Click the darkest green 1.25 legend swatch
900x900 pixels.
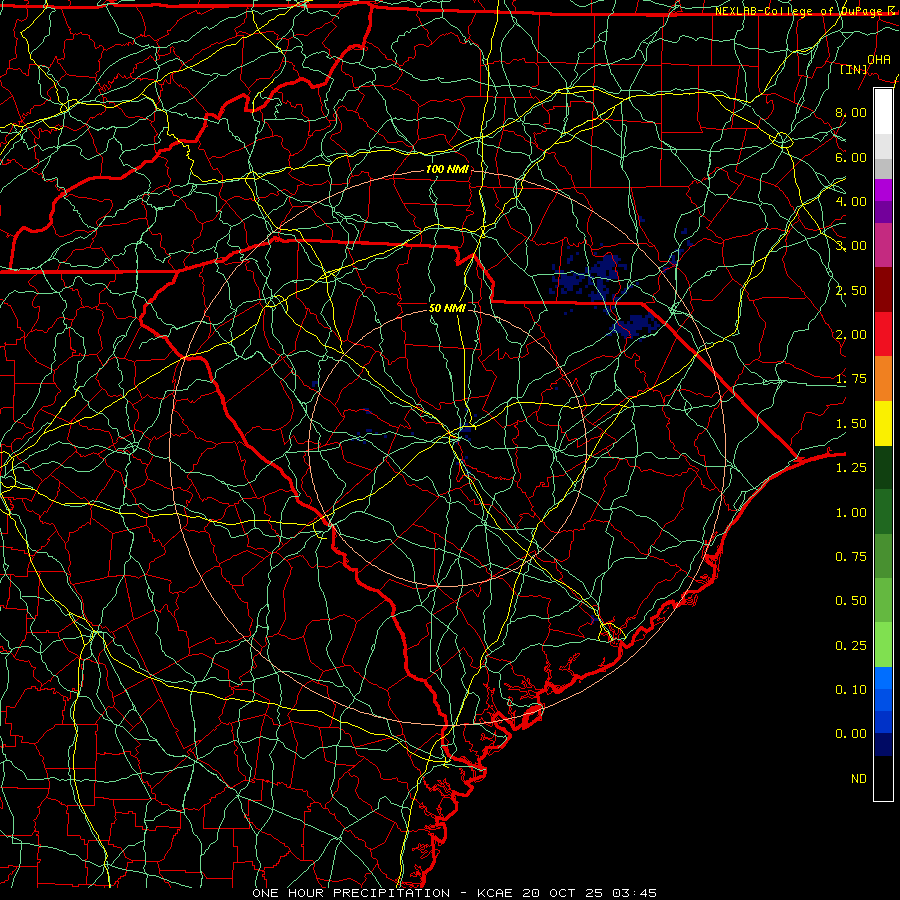[883, 467]
